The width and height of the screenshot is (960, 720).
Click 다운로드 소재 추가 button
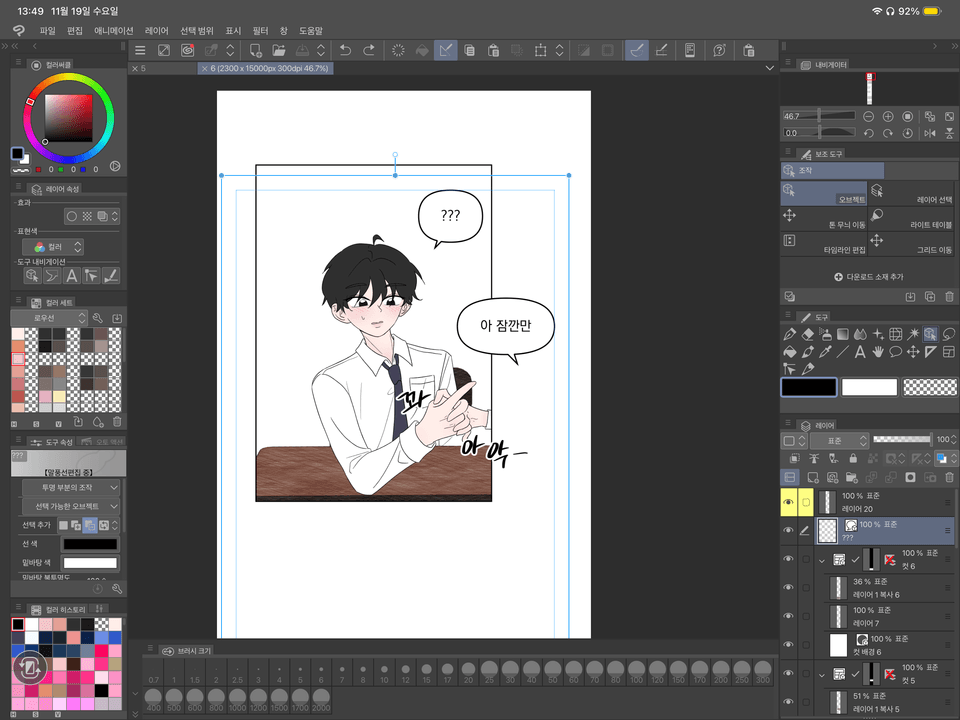point(869,277)
